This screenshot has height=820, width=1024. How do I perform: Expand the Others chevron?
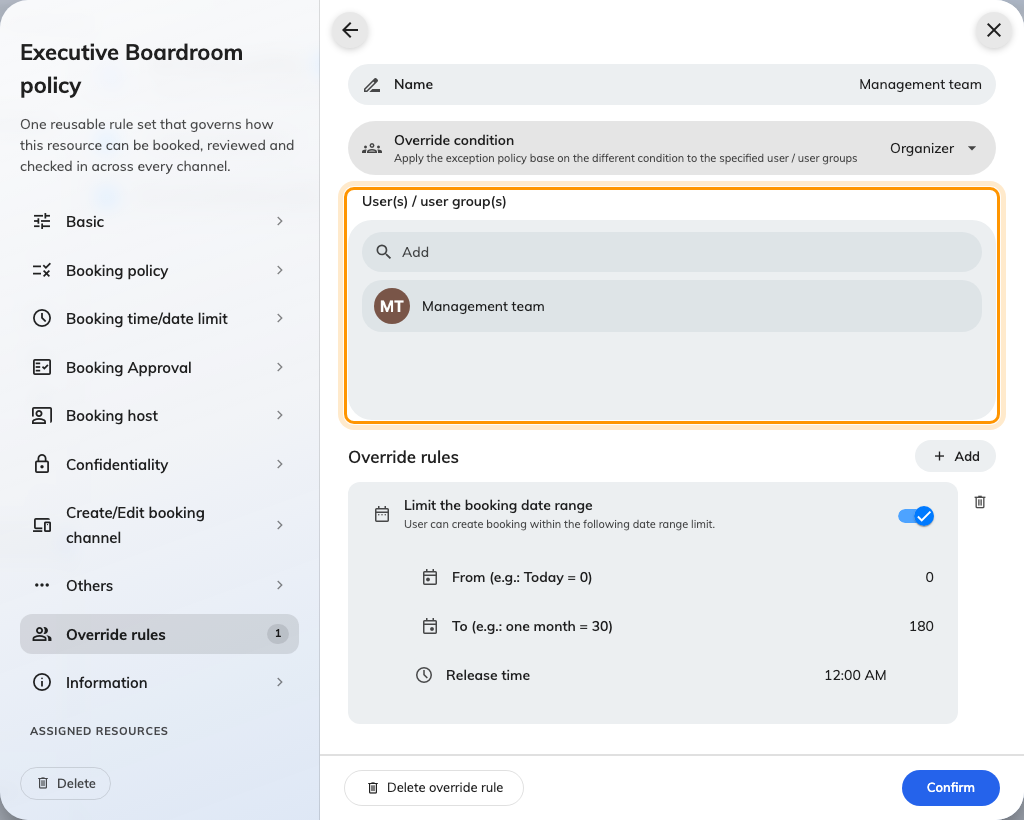point(280,585)
